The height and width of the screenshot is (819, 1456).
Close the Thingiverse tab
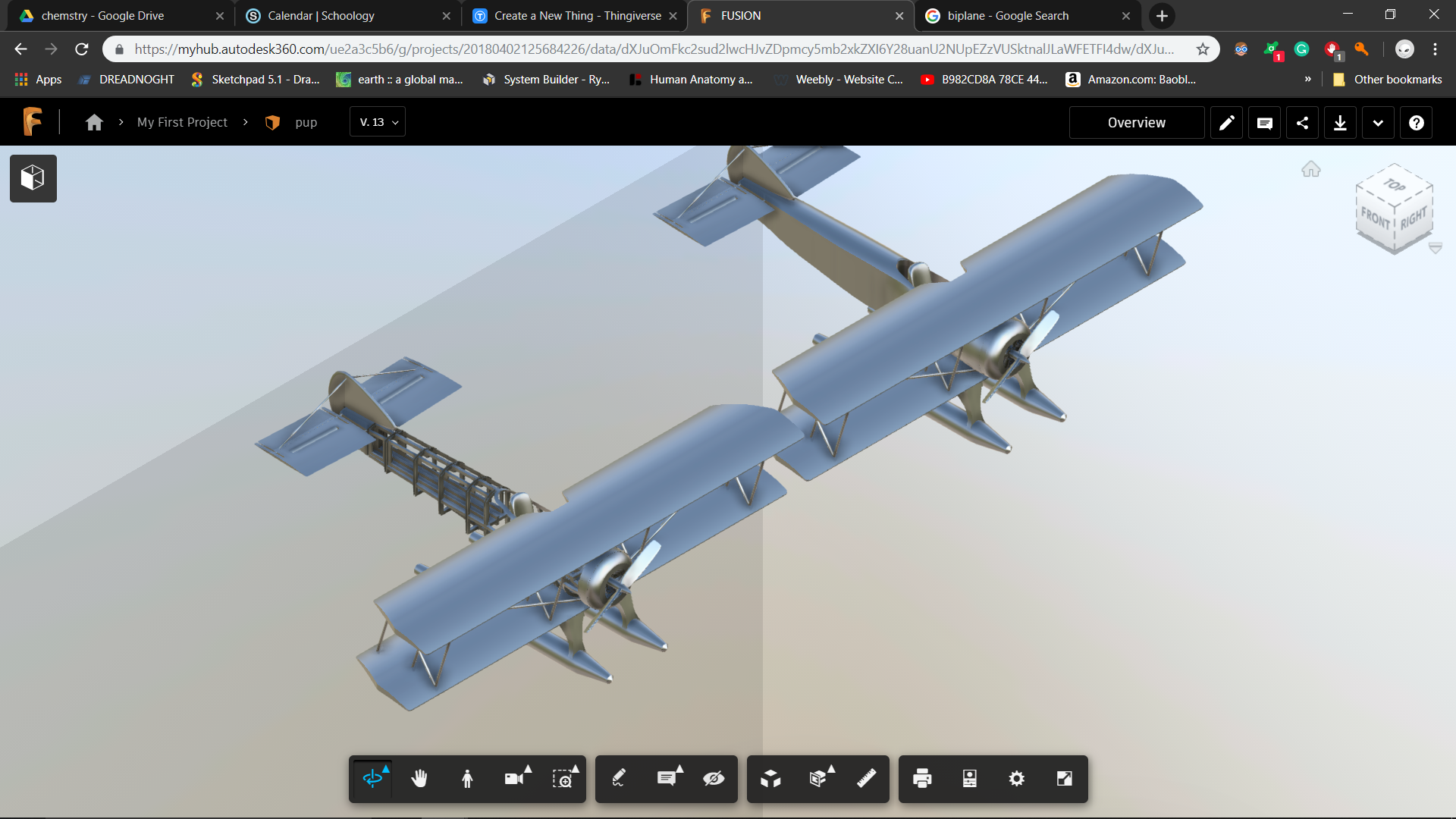673,15
